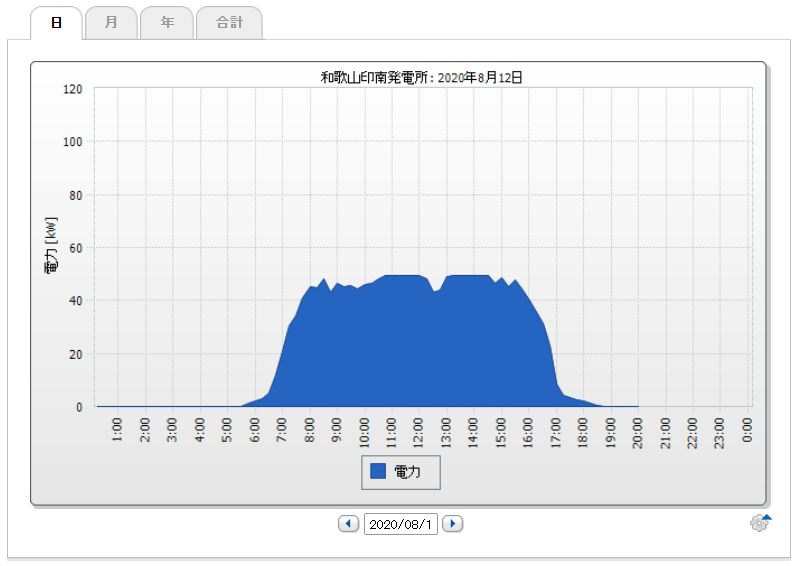797x566 pixels.
Task: Go to previous day with left arrow
Action: [x=348, y=523]
